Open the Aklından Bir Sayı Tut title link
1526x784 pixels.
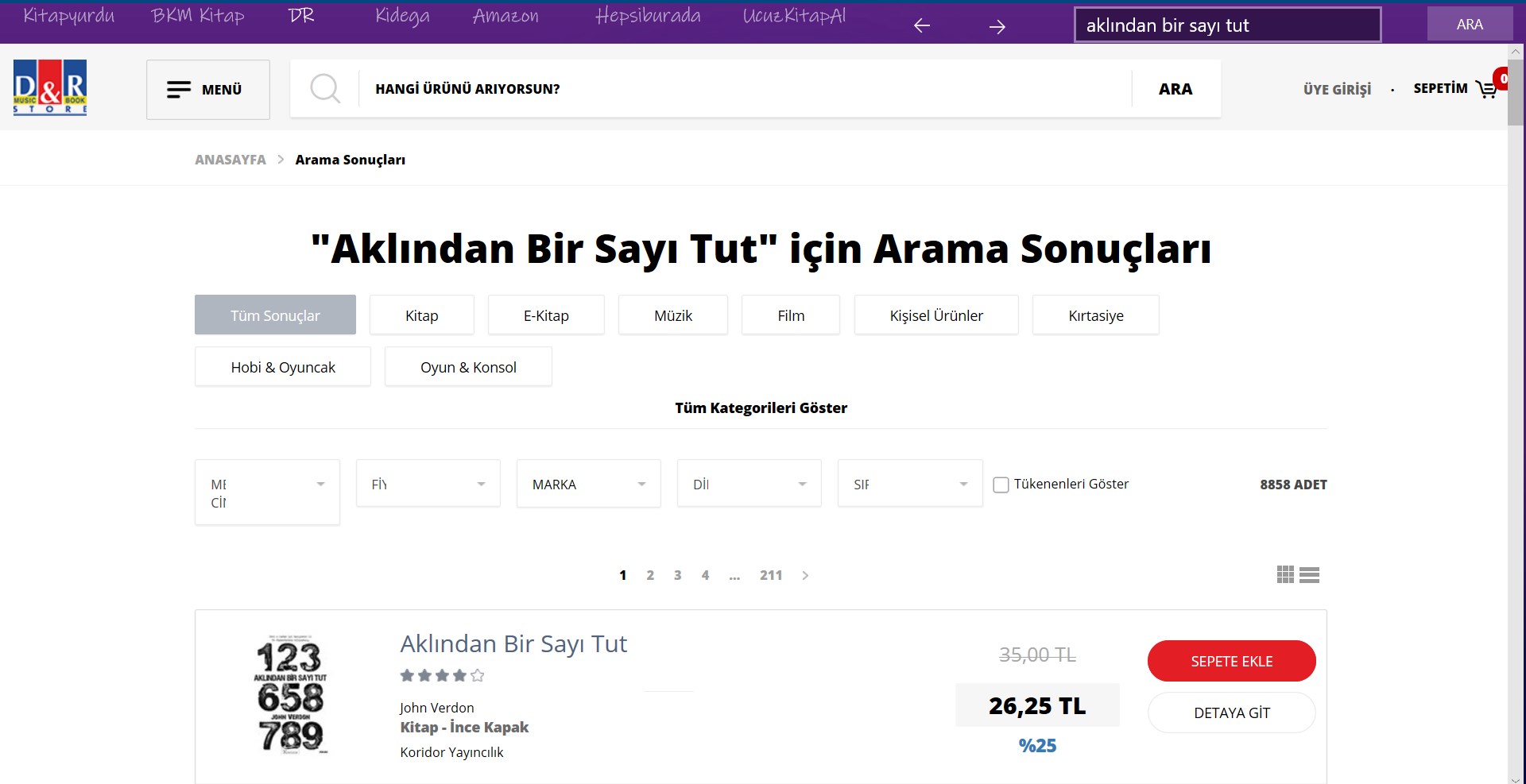513,644
